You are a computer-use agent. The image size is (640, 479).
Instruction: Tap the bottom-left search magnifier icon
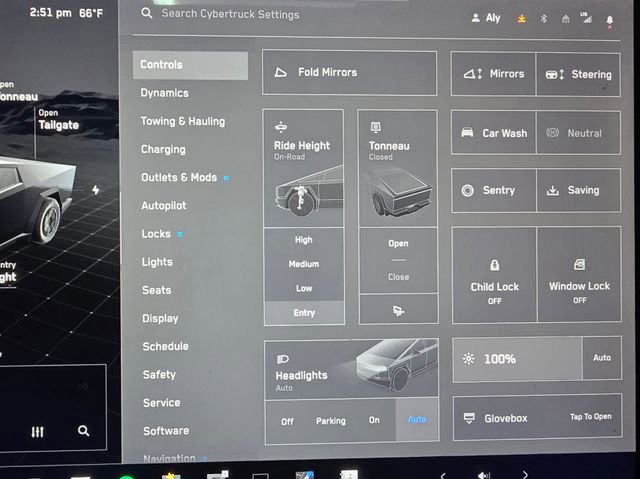(83, 431)
